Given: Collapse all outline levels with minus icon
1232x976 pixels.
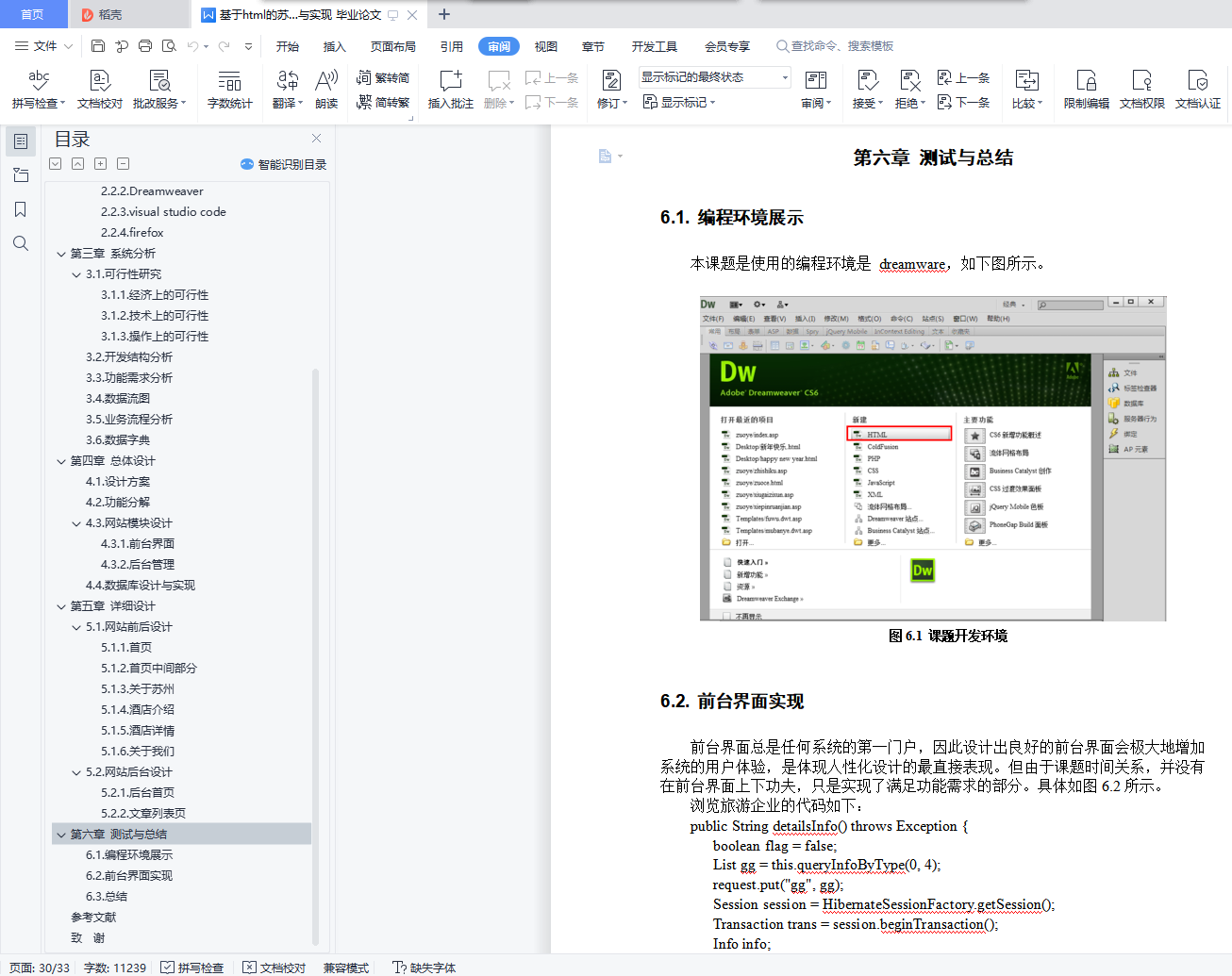Looking at the screenshot, I should pyautogui.click(x=124, y=164).
